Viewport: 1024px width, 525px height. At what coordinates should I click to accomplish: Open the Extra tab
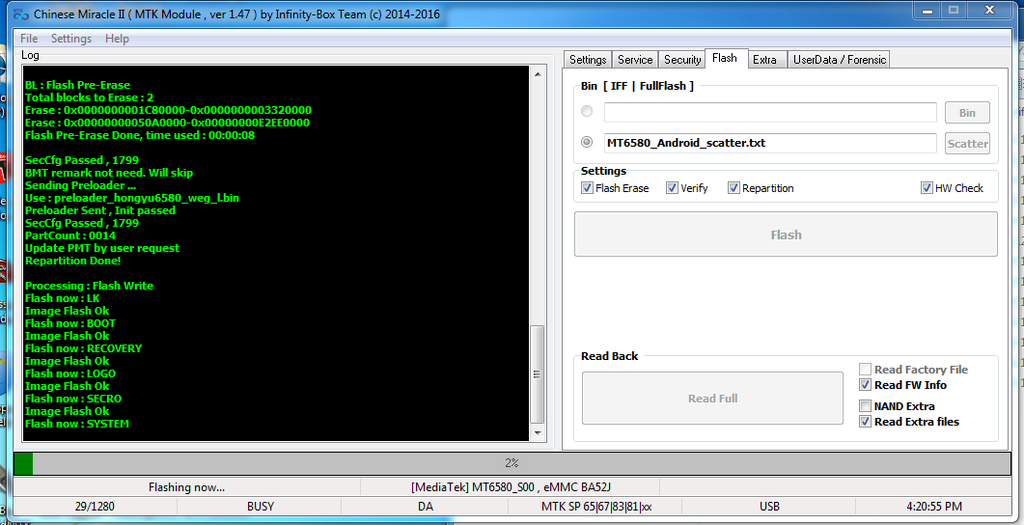[x=765, y=60]
